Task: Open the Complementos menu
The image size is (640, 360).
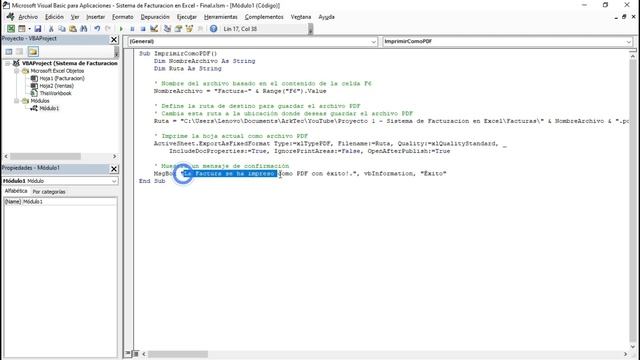Action: coord(264,17)
